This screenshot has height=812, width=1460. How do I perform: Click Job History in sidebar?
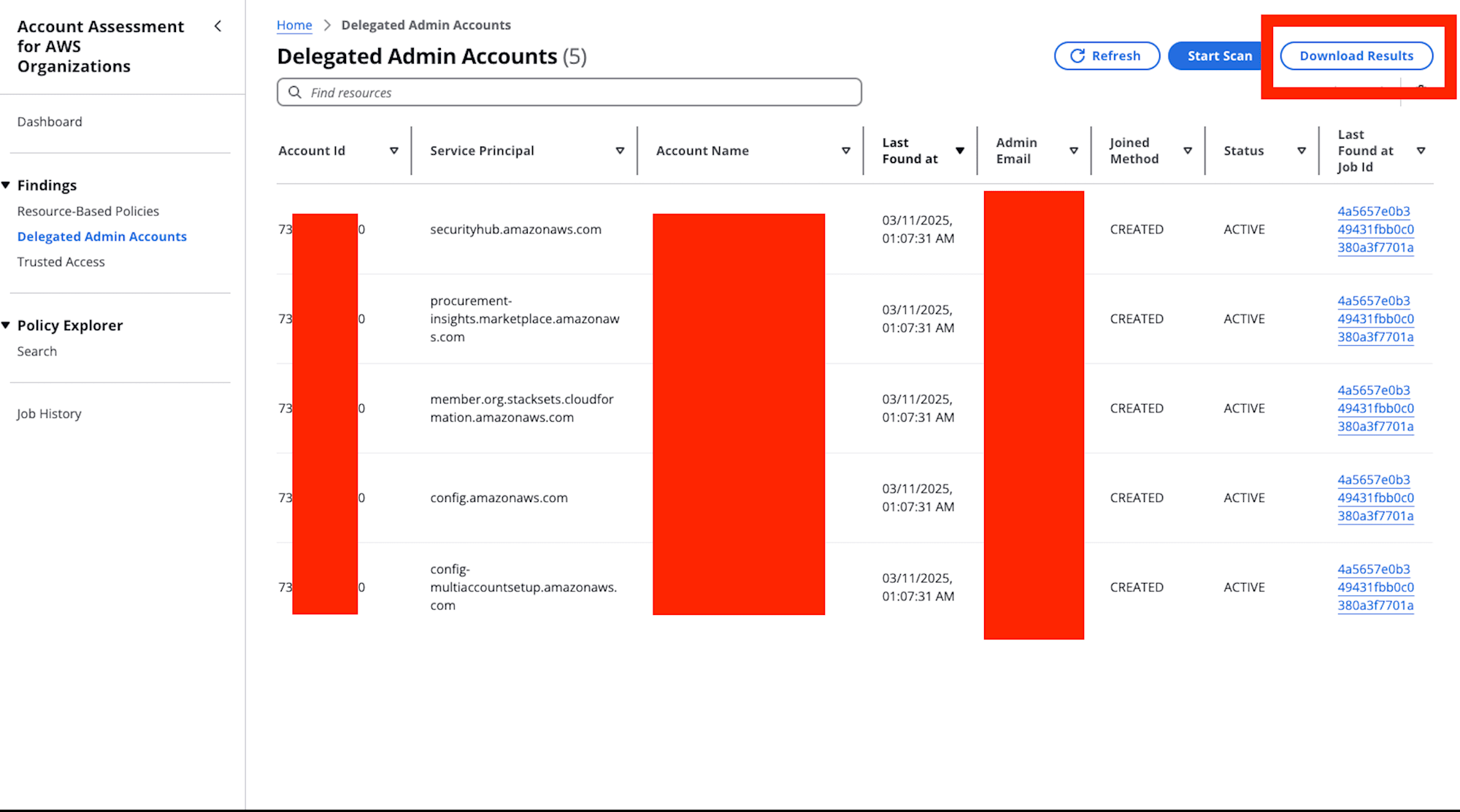(x=51, y=413)
